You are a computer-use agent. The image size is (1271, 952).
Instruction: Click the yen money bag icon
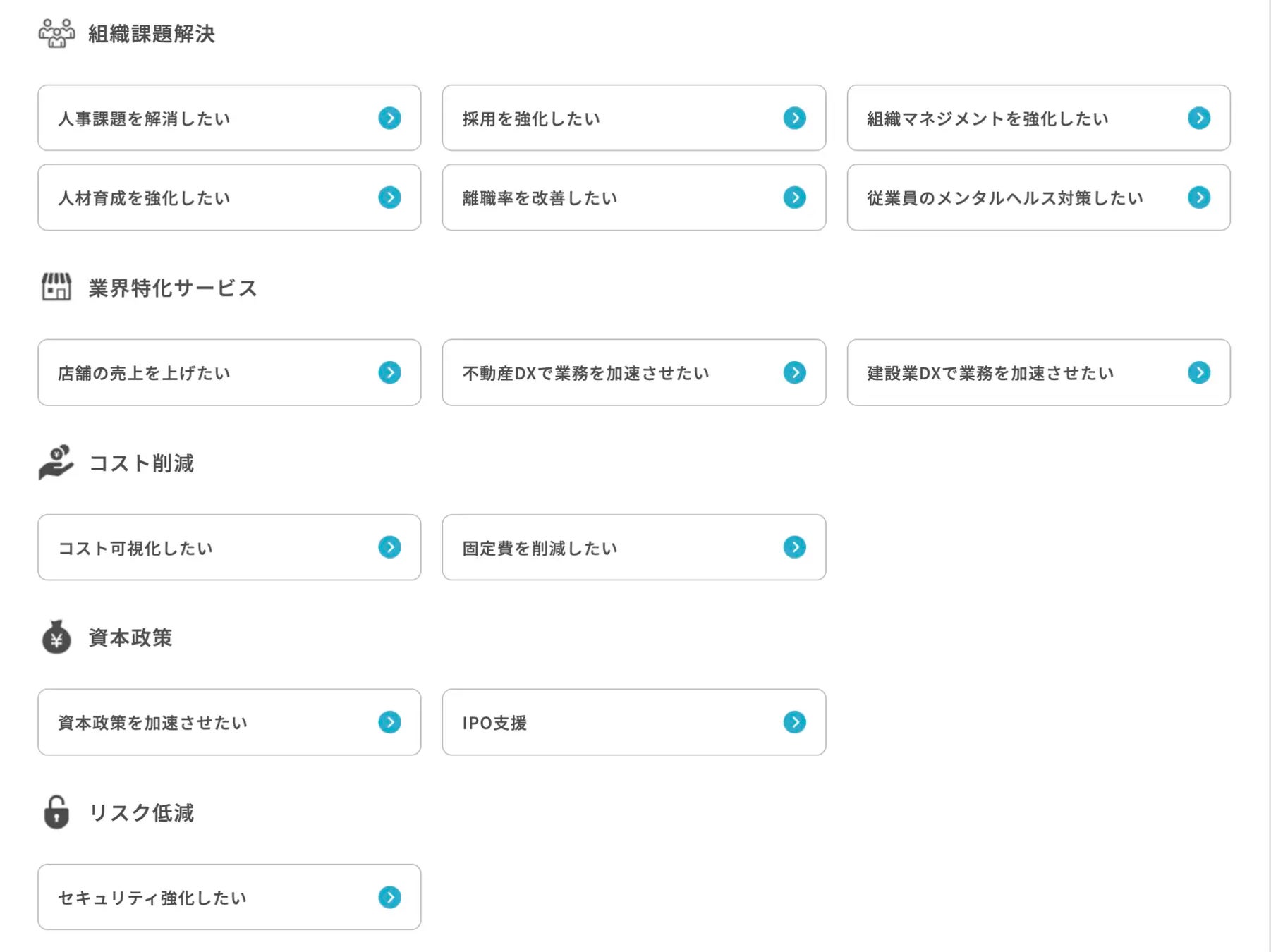pyautogui.click(x=56, y=637)
